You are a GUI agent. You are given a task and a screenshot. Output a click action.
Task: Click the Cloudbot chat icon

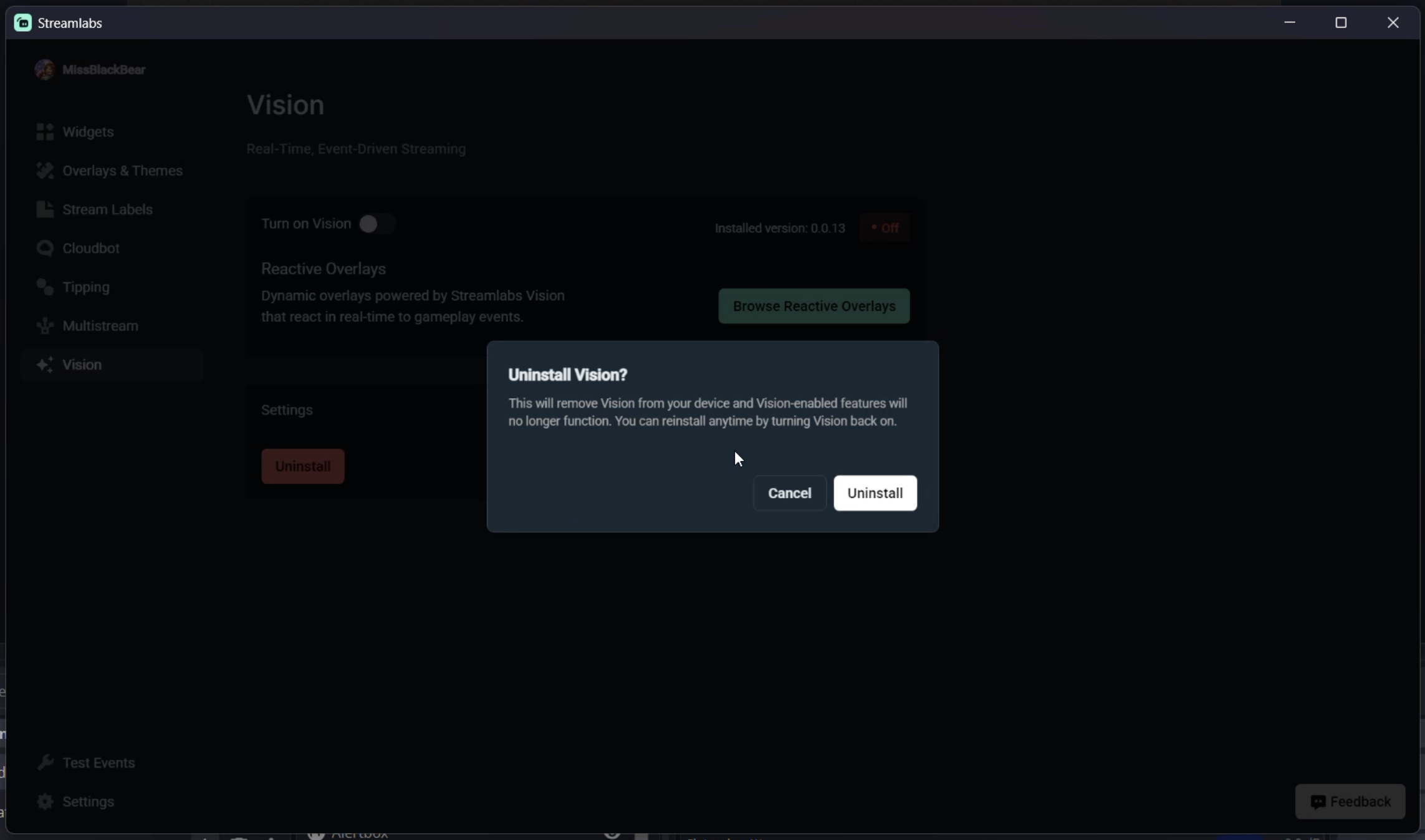point(45,248)
